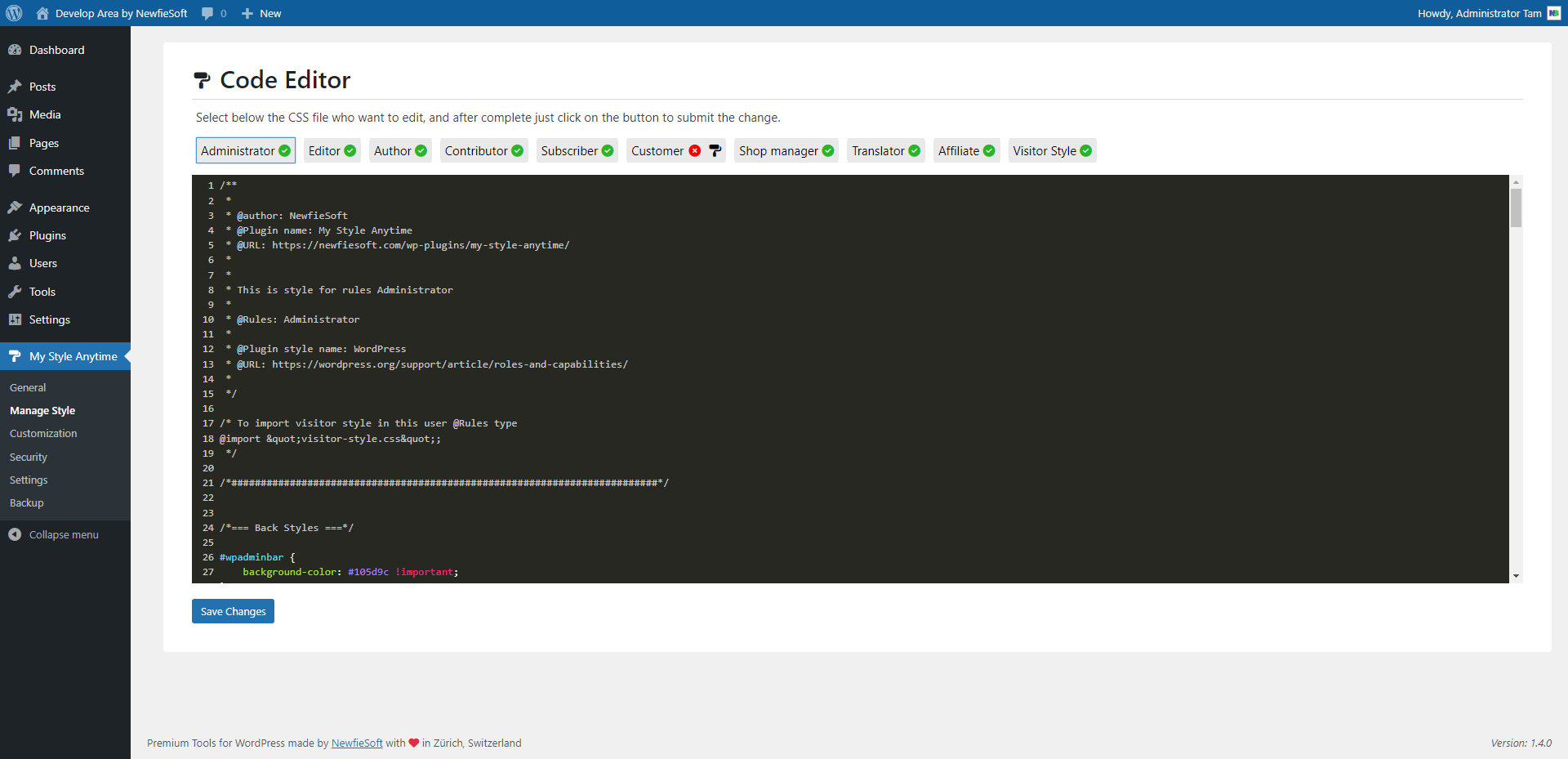Screen dimensions: 1568x759
Task: Open the Affiliate CSS file tab
Action: [967, 150]
